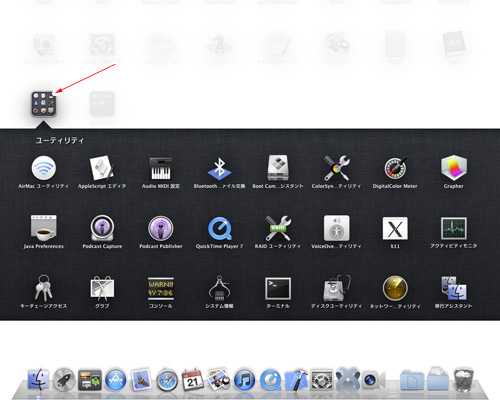The height and width of the screenshot is (400, 500).
Task: Open System Preferences from Dock
Action: pos(322,380)
